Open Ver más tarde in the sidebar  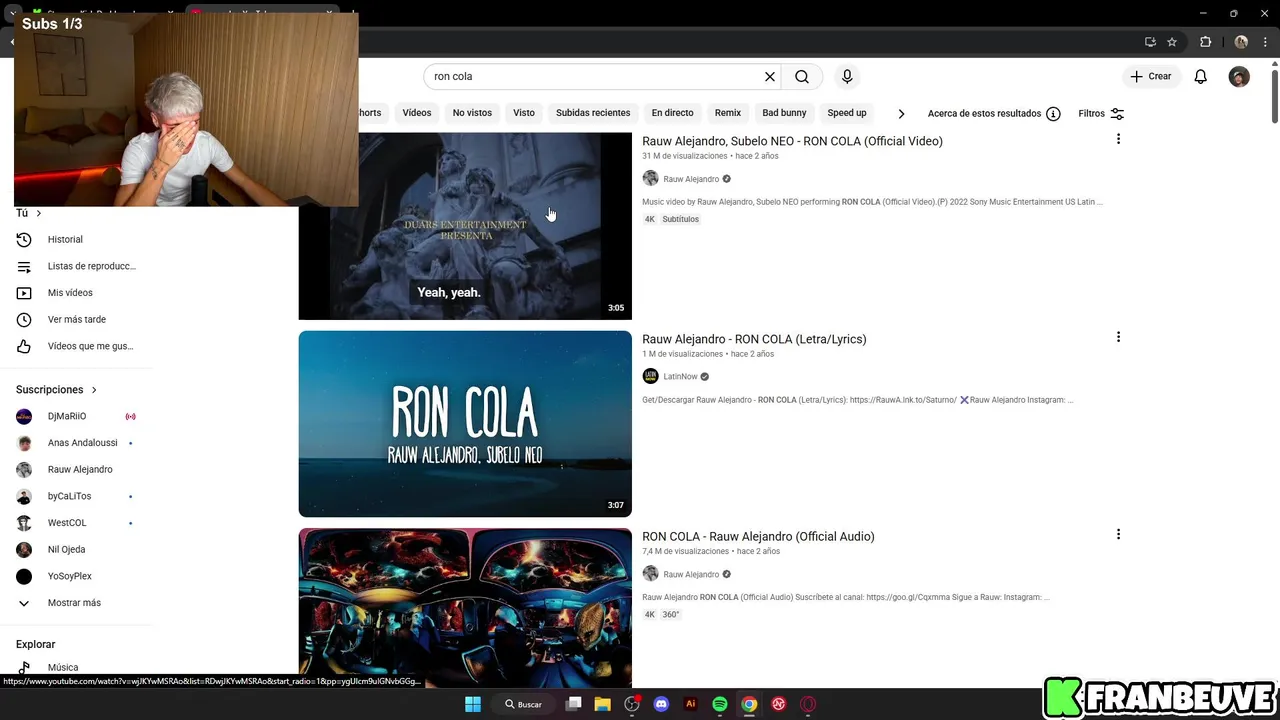78,320
